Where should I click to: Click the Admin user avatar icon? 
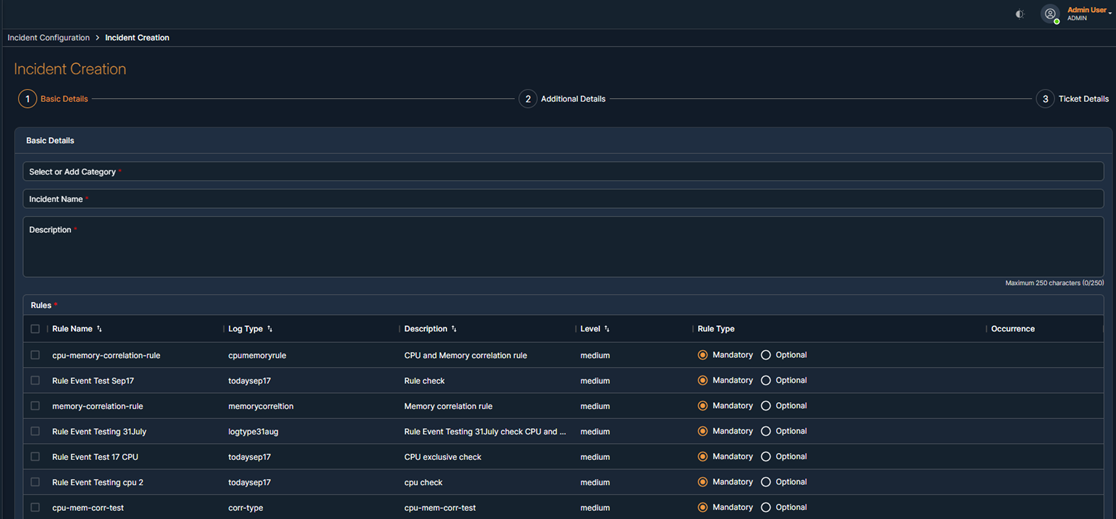(1050, 14)
